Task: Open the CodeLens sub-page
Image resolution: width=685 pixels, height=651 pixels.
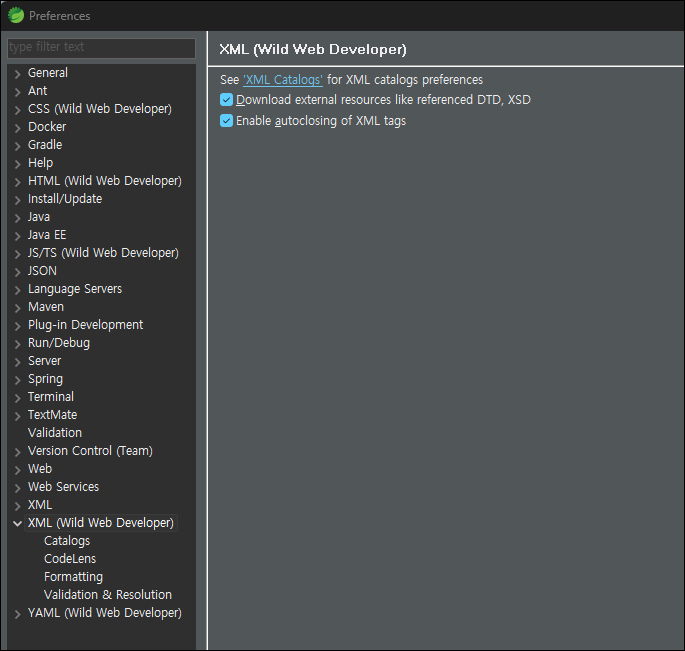Action: [x=70, y=558]
